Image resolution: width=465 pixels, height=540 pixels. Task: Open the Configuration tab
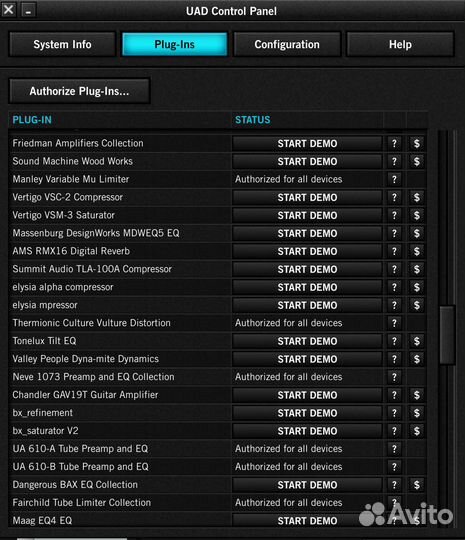[287, 44]
